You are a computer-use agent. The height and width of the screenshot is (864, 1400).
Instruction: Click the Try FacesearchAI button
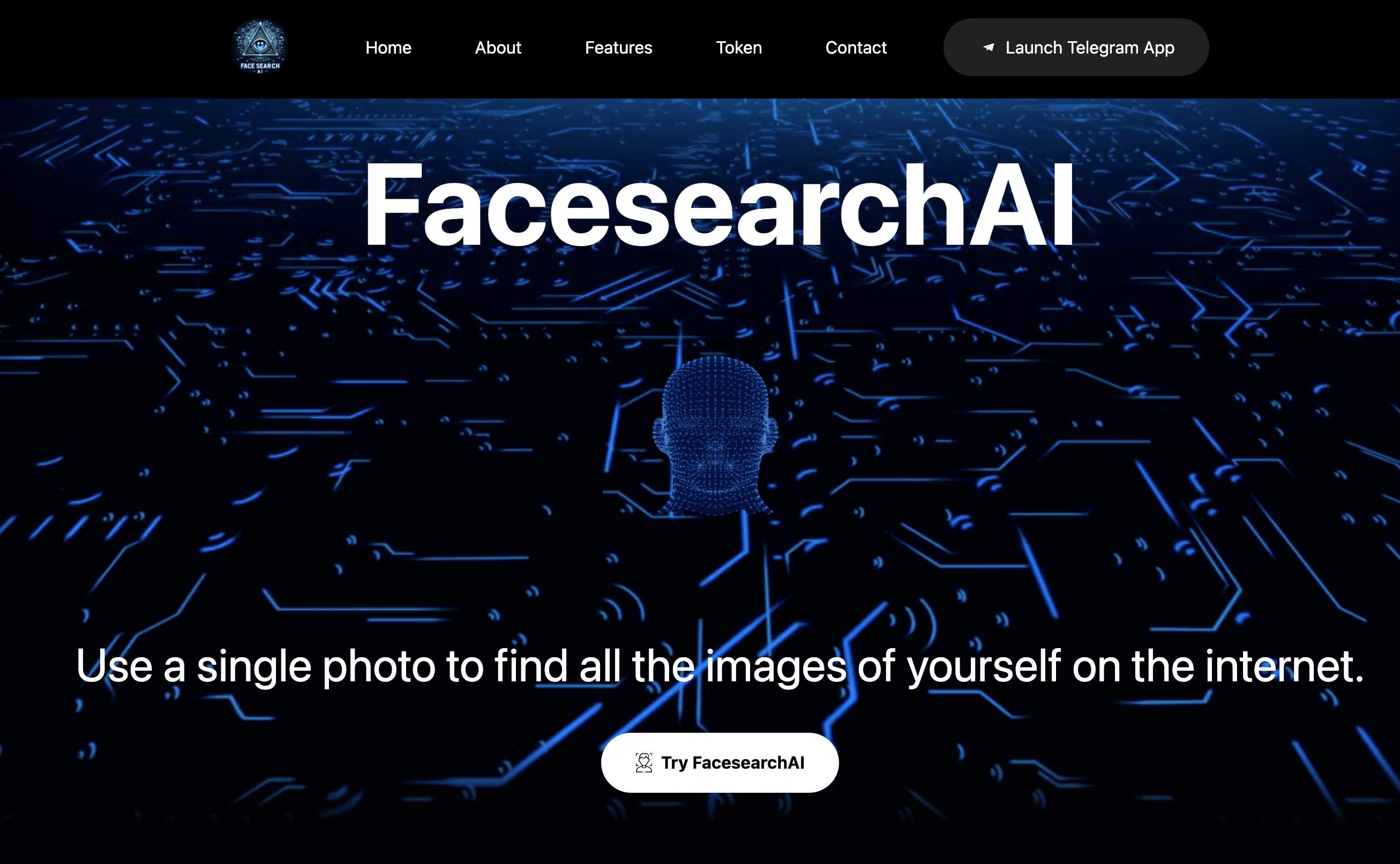coord(719,763)
